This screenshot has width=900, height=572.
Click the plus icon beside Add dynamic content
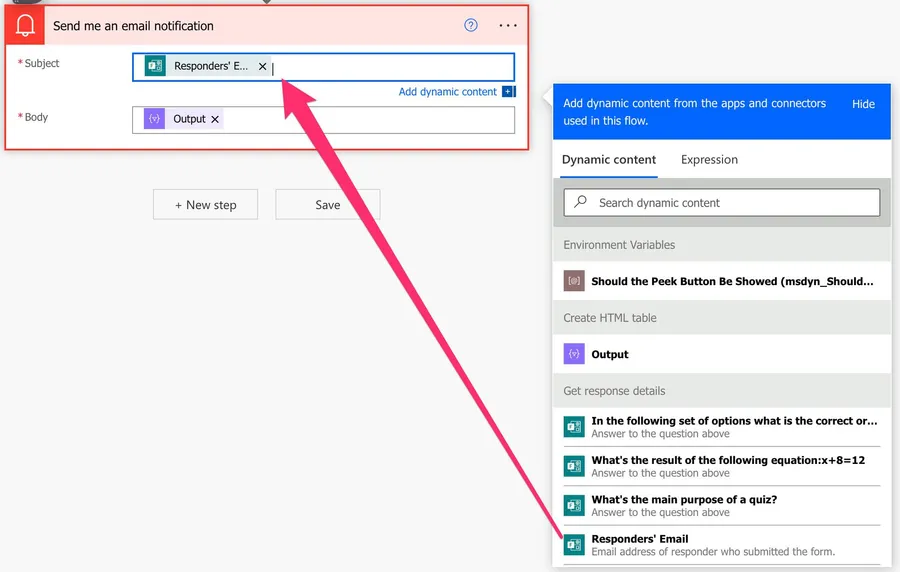[x=508, y=92]
